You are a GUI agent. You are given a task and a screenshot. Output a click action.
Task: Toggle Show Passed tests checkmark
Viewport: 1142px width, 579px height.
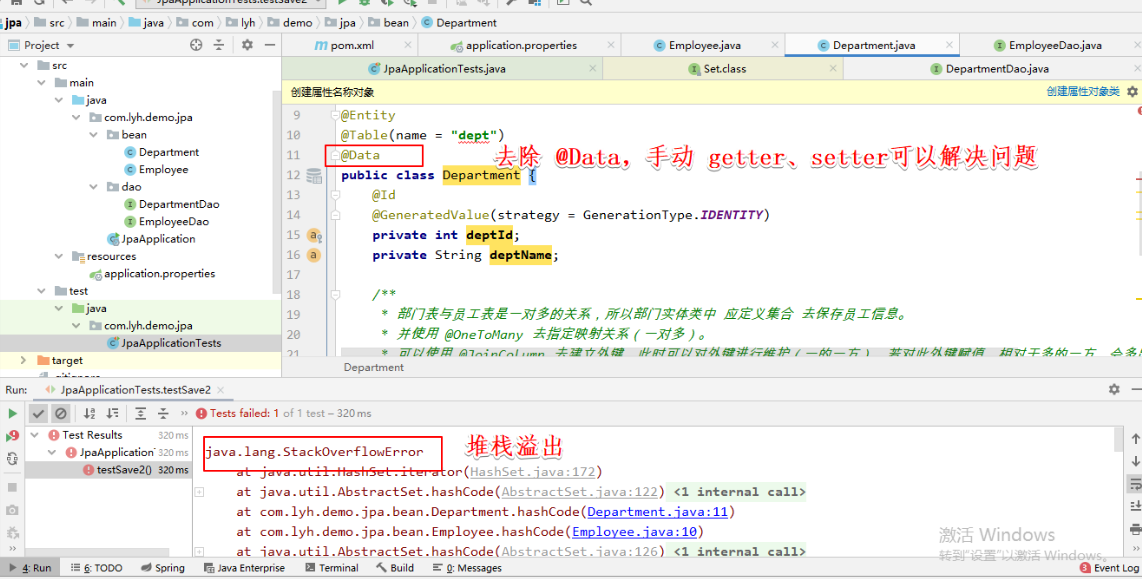pyautogui.click(x=39, y=413)
